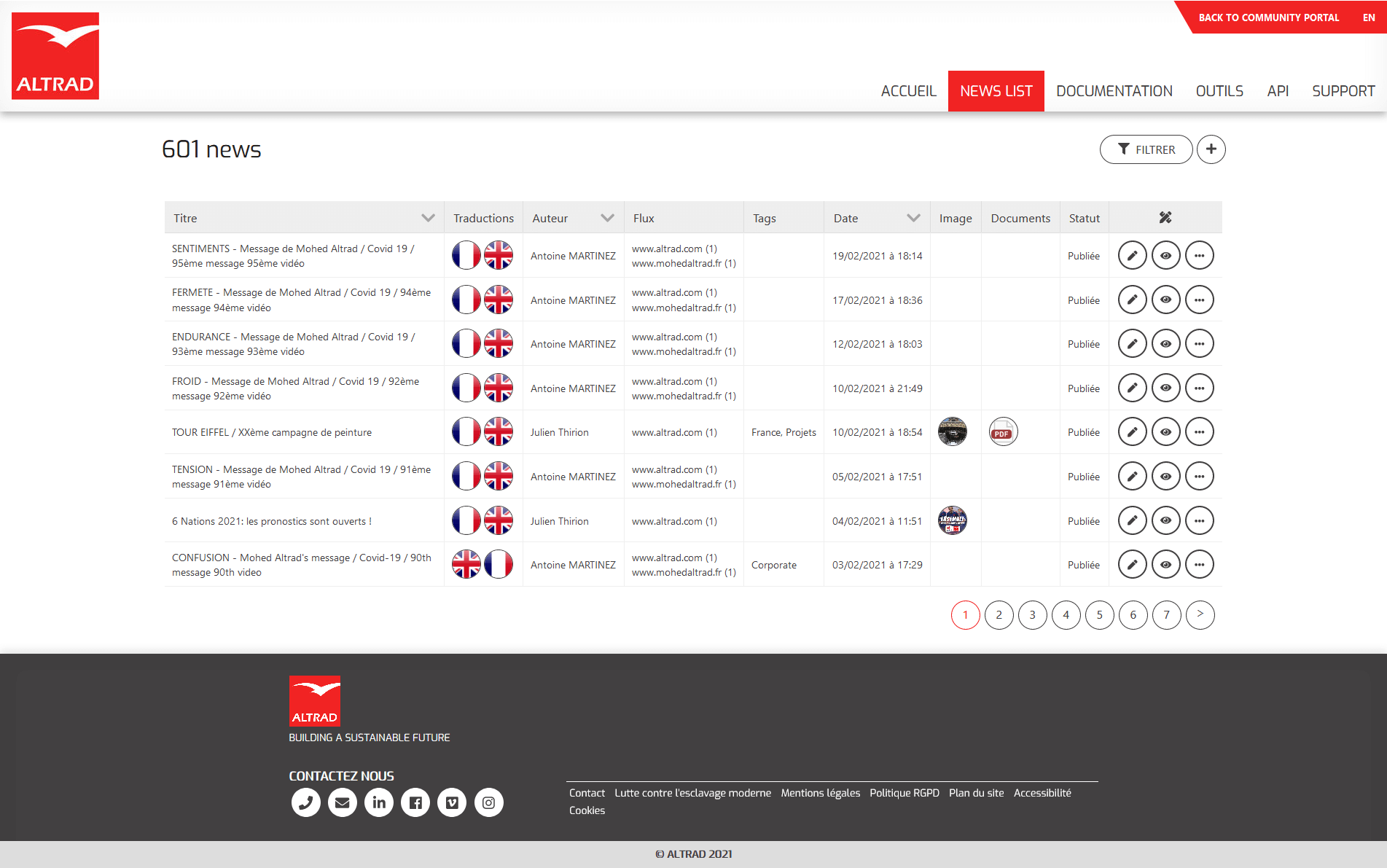Image resolution: width=1387 pixels, height=868 pixels.
Task: Go to next page arrow
Action: click(x=1200, y=614)
